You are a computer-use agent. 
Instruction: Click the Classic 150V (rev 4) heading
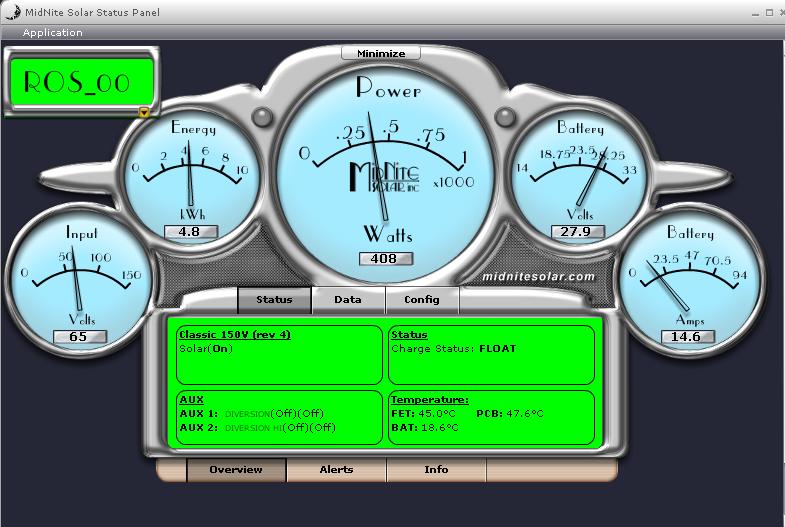coord(235,334)
